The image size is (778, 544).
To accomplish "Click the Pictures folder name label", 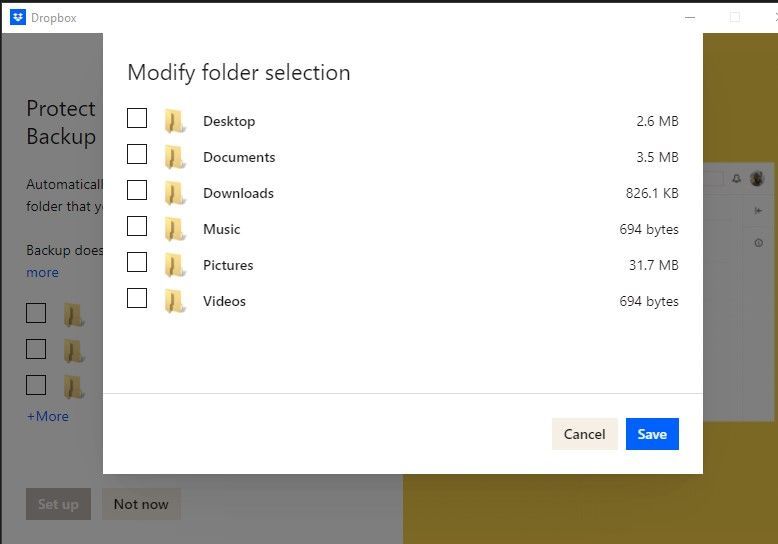I will 228,265.
